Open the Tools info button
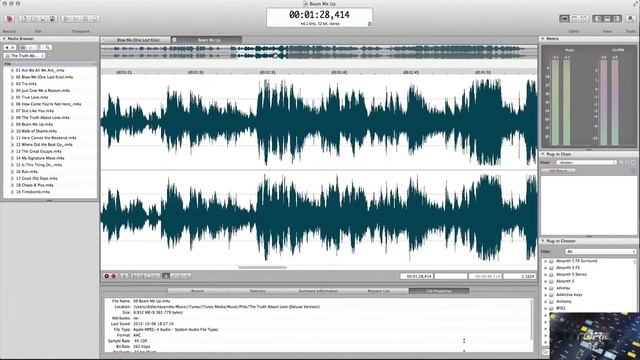Viewport: 640px width, 360px height. pyautogui.click(x=631, y=19)
